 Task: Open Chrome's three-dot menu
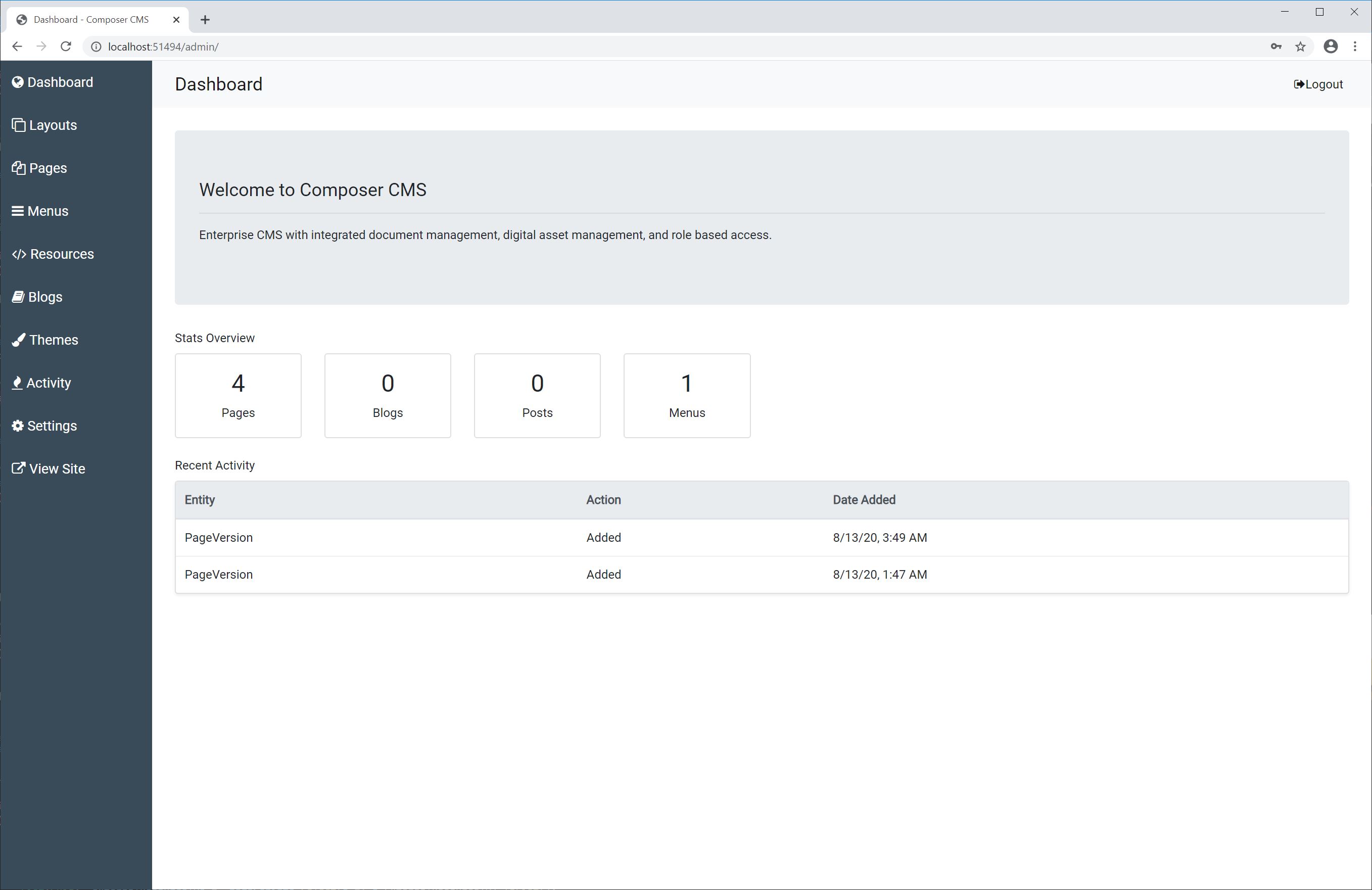[1355, 46]
